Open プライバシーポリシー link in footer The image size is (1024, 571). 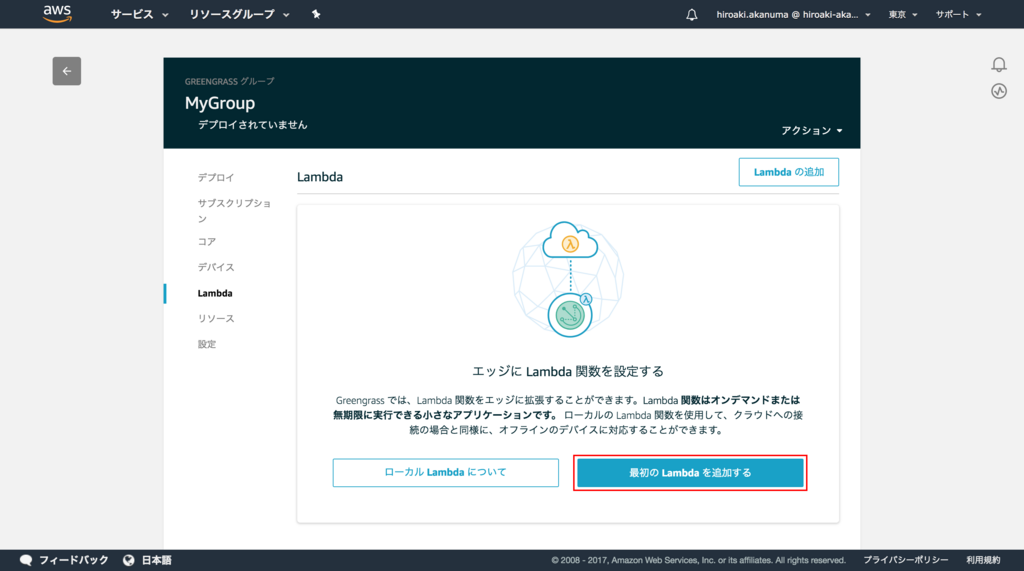[906, 560]
